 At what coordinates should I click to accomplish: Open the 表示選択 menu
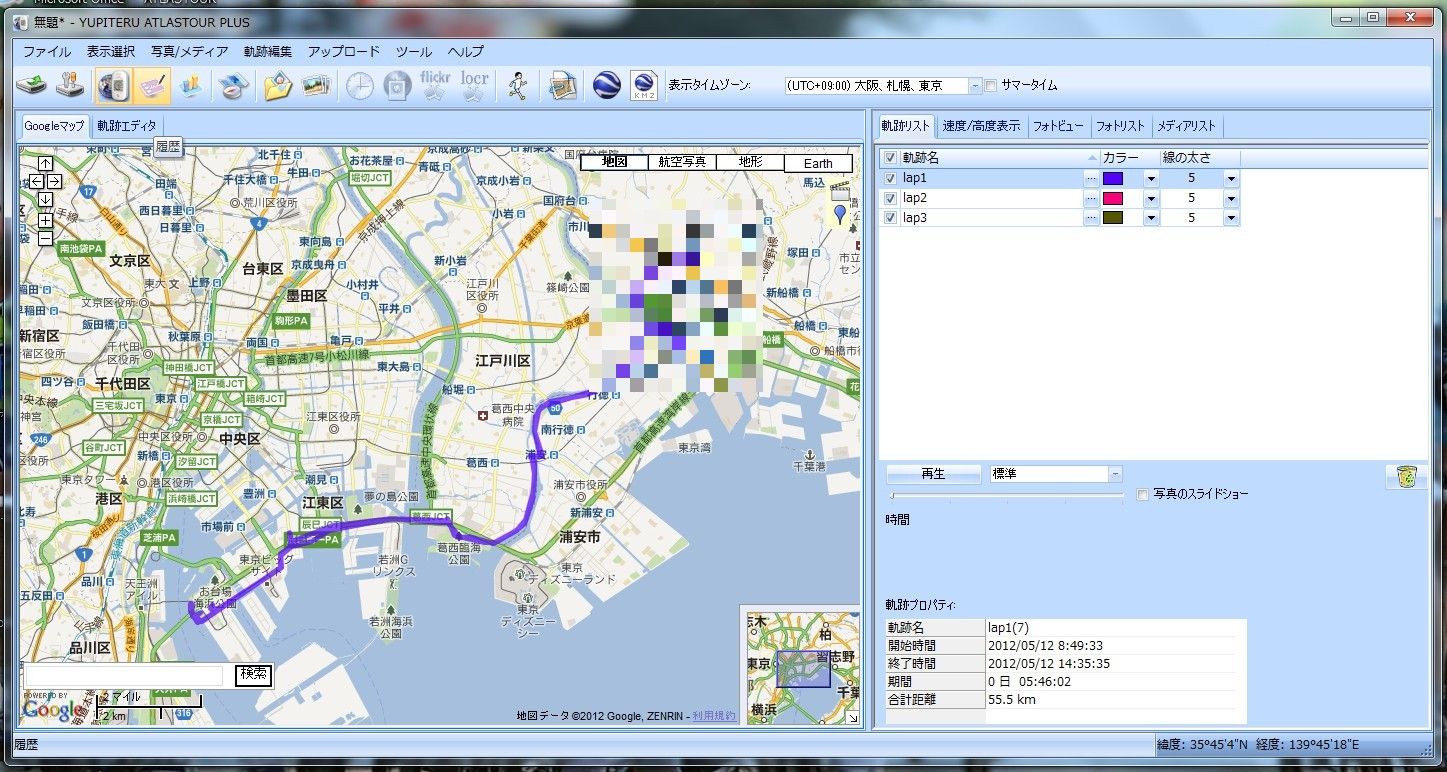point(111,52)
